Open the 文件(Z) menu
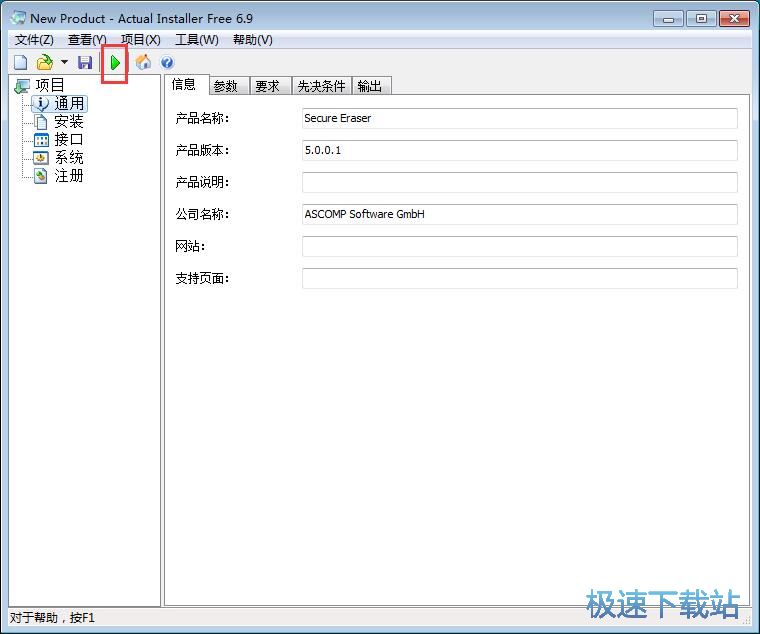This screenshot has width=760, height=634. (34, 40)
